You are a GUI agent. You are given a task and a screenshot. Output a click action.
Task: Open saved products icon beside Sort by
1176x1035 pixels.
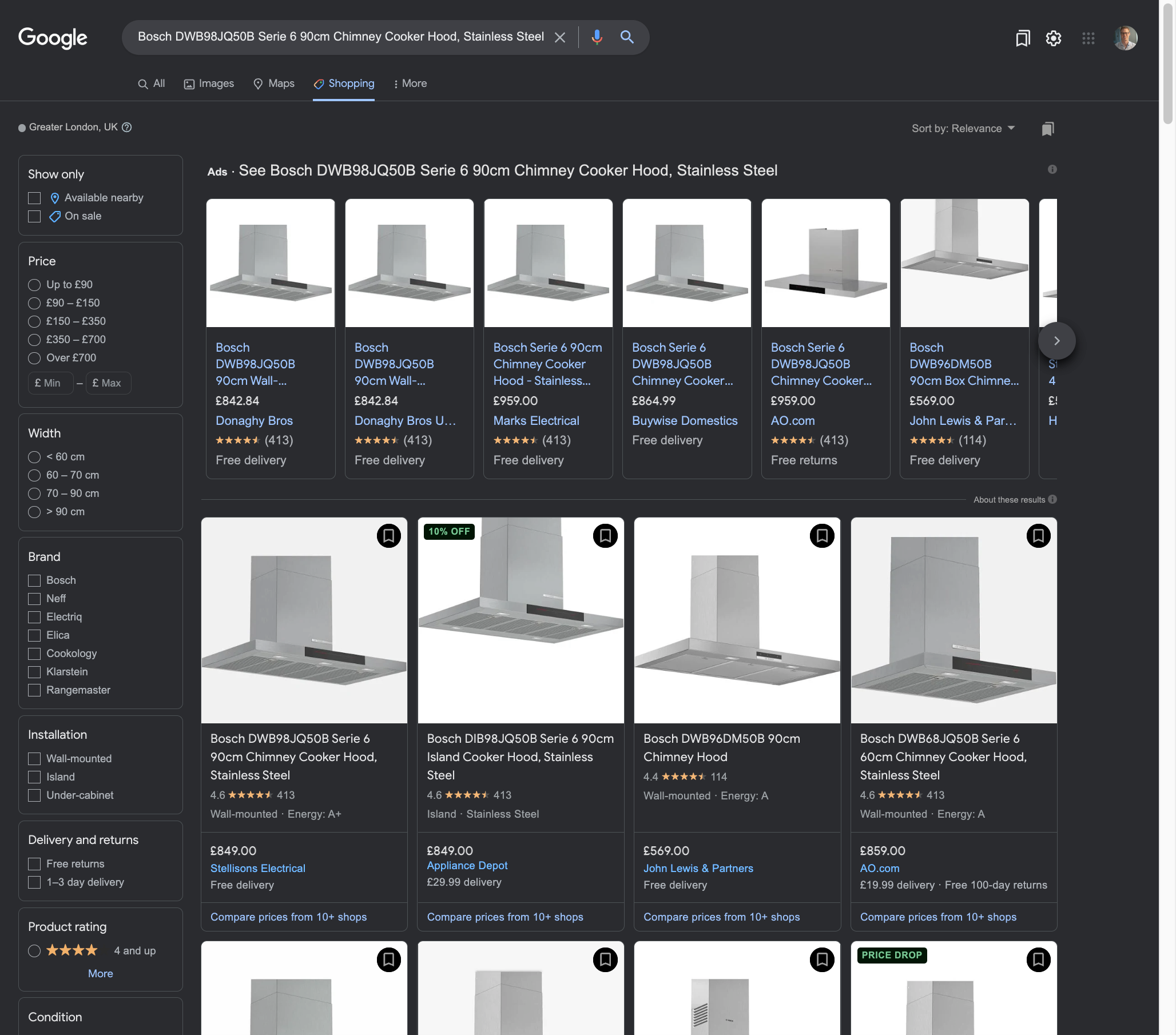tap(1047, 129)
